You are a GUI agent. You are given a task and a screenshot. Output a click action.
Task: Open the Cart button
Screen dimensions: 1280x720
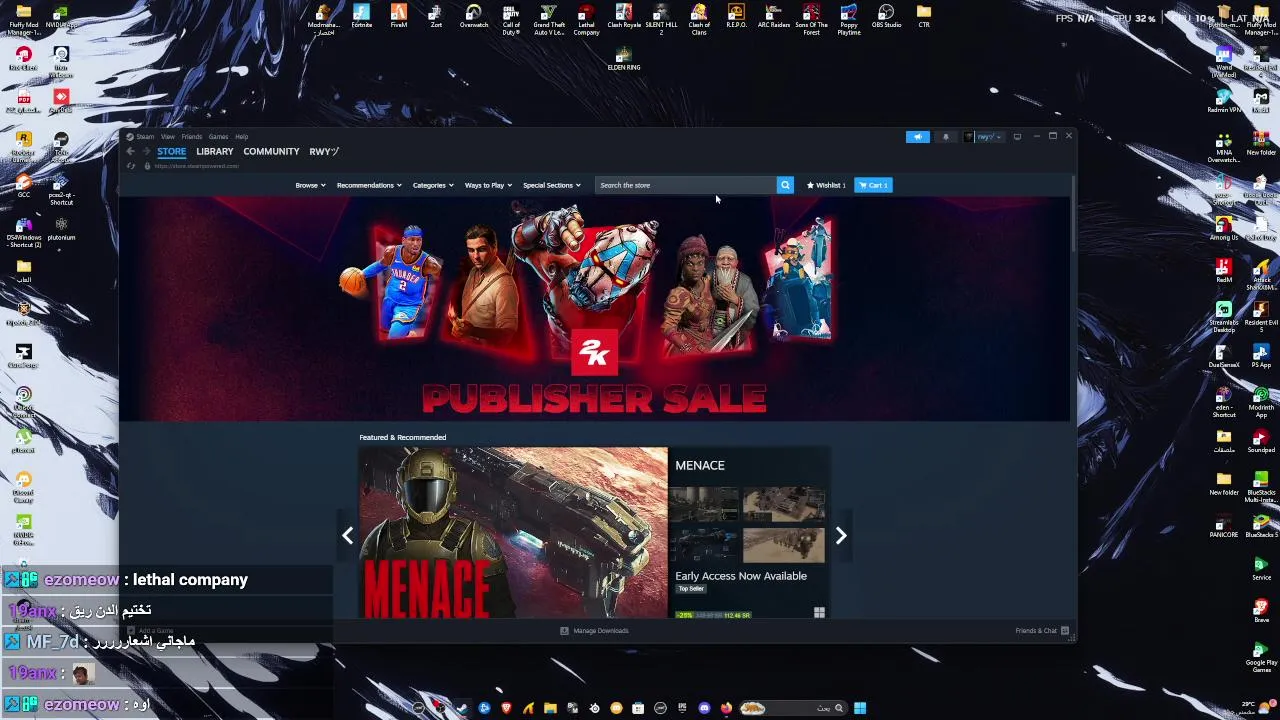tap(873, 185)
